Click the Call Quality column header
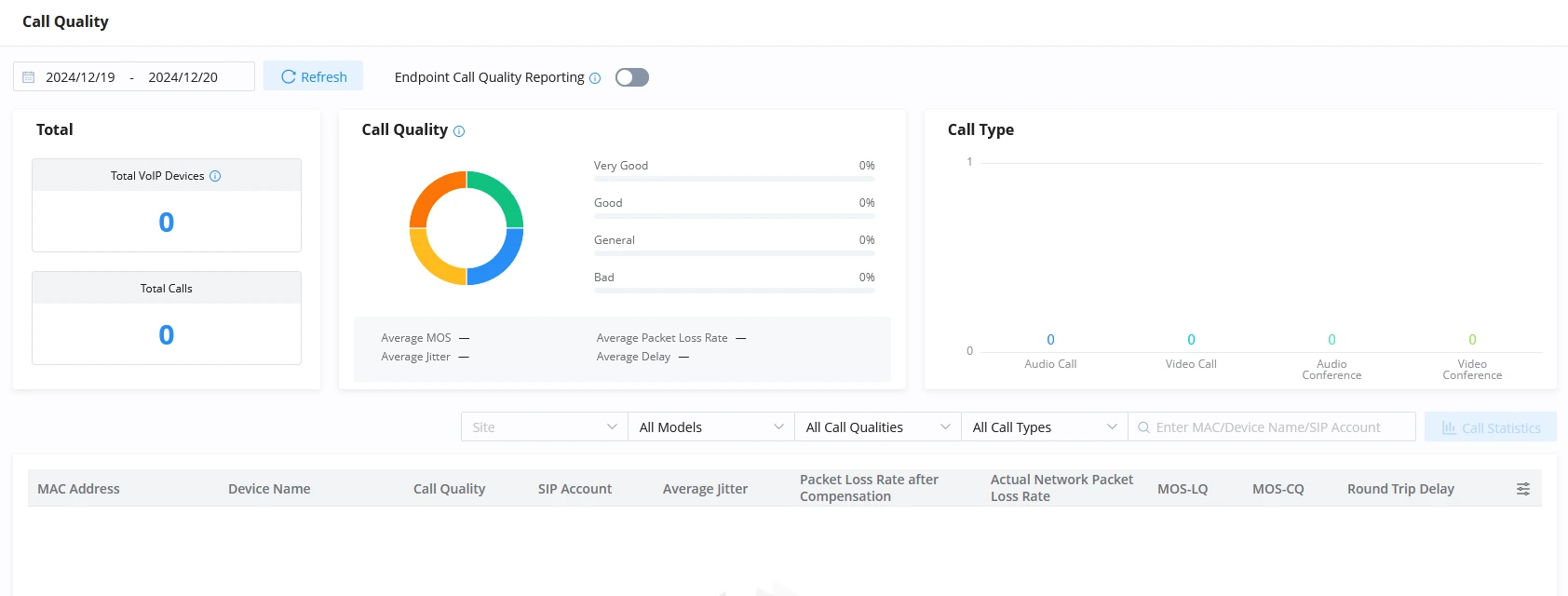This screenshot has width=1568, height=596. coord(449,489)
